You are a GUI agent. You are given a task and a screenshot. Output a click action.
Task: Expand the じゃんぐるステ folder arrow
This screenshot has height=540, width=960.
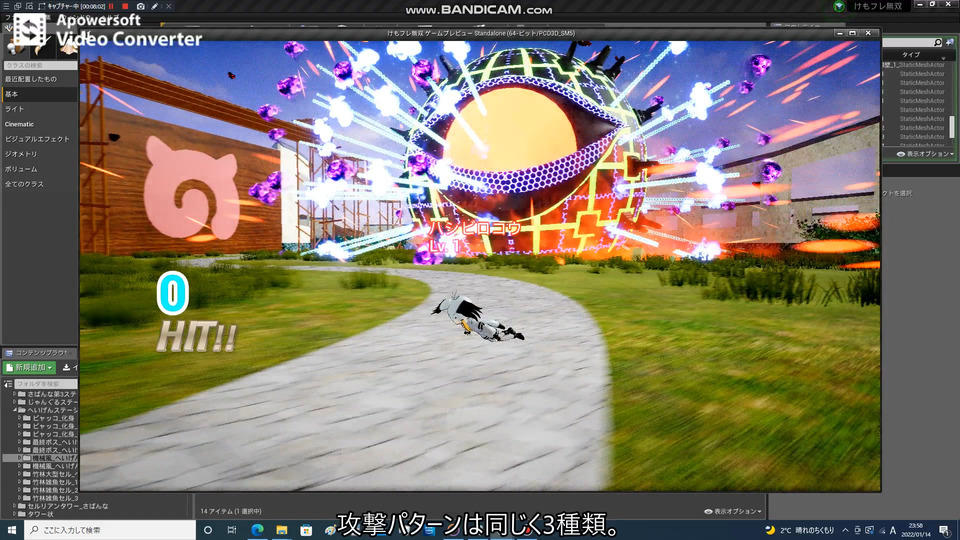(x=15, y=402)
